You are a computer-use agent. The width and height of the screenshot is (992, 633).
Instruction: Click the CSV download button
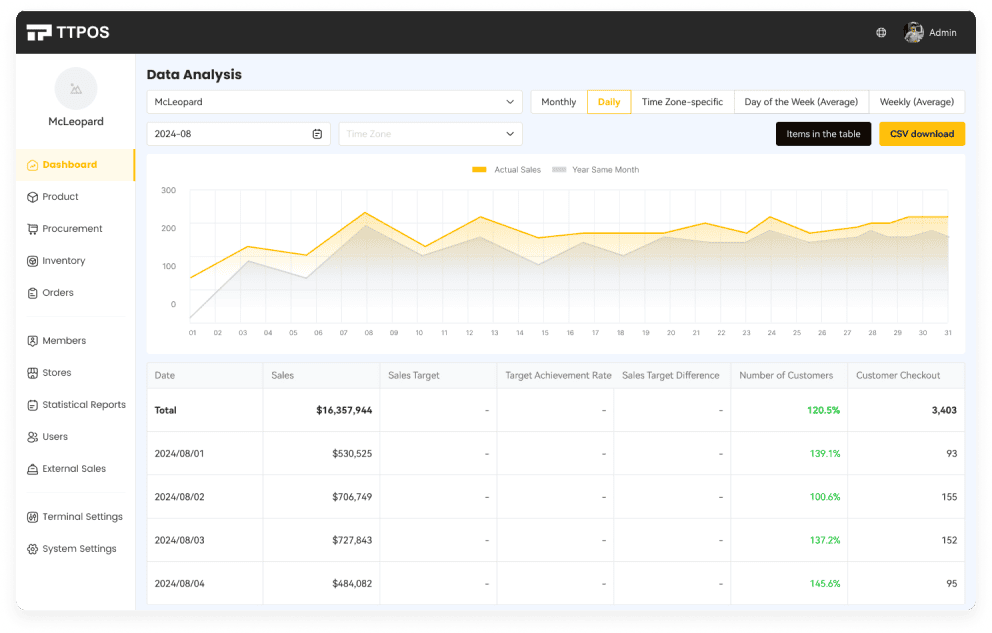(x=922, y=134)
